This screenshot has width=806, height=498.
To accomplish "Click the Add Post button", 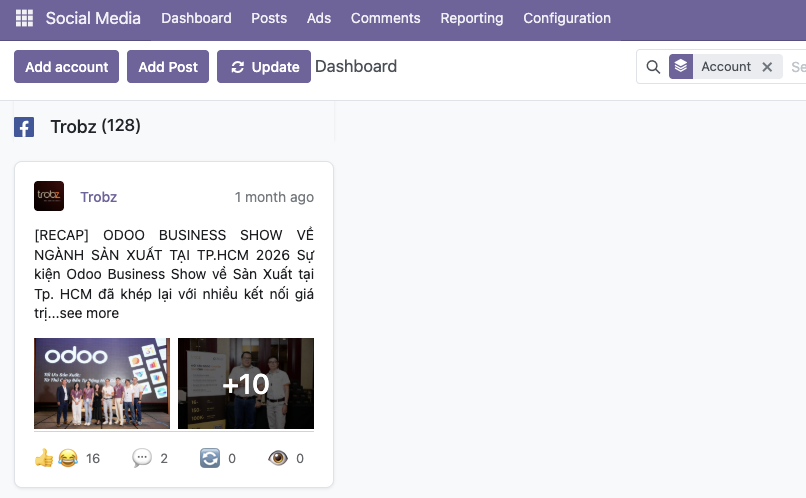I will point(168,66).
